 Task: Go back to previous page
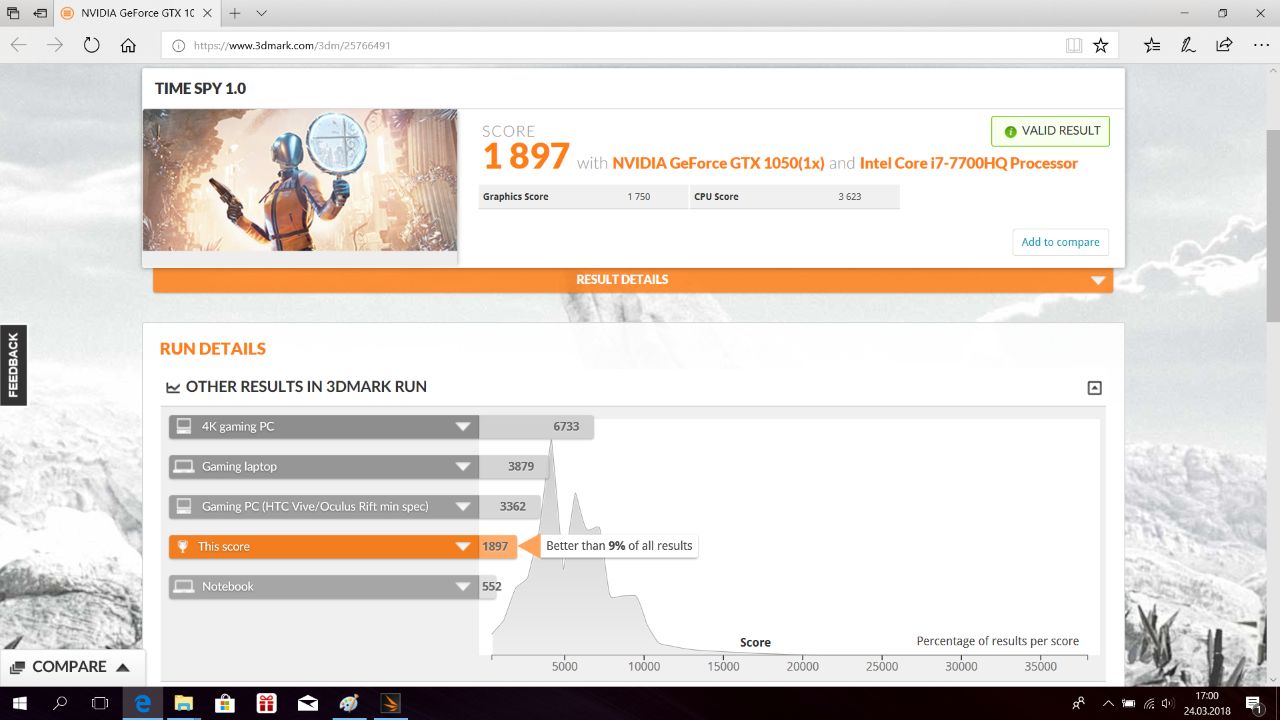point(18,45)
